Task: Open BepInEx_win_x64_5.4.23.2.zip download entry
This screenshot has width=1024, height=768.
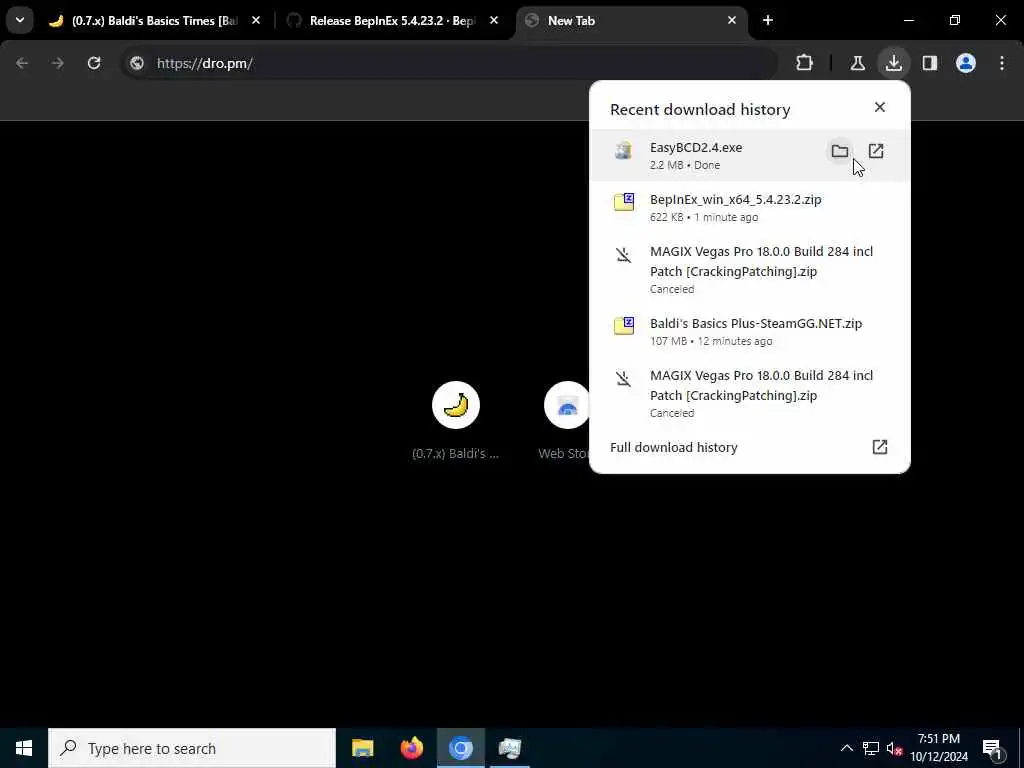Action: (x=750, y=208)
